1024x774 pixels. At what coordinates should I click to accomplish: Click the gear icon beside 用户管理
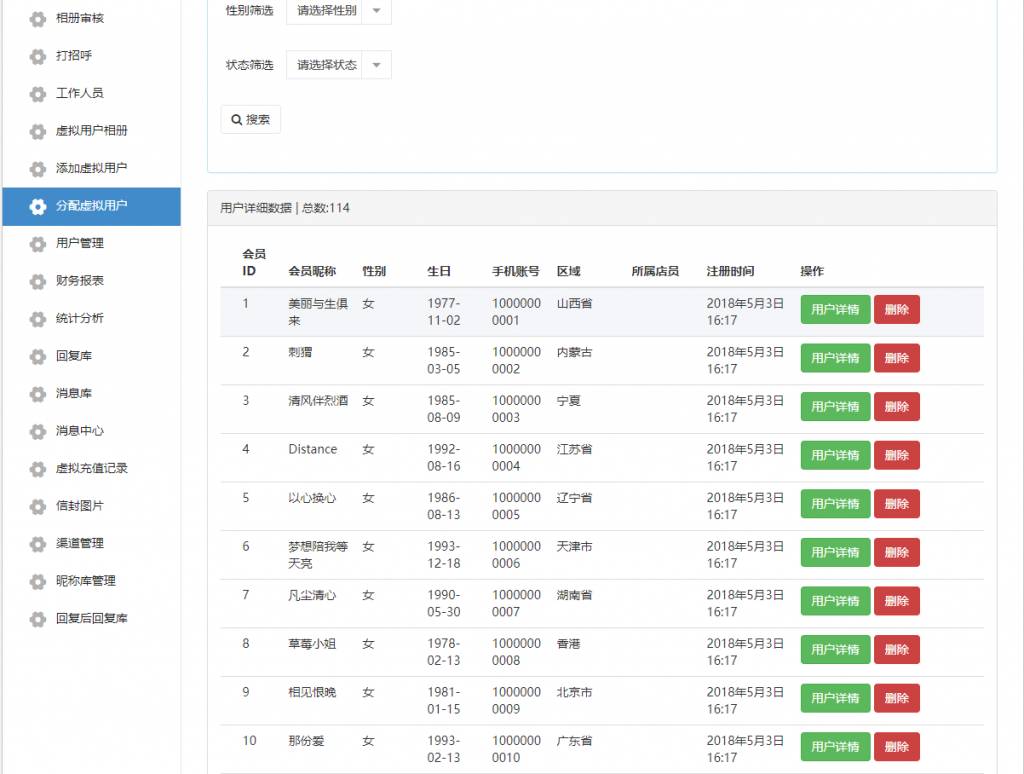pos(38,244)
